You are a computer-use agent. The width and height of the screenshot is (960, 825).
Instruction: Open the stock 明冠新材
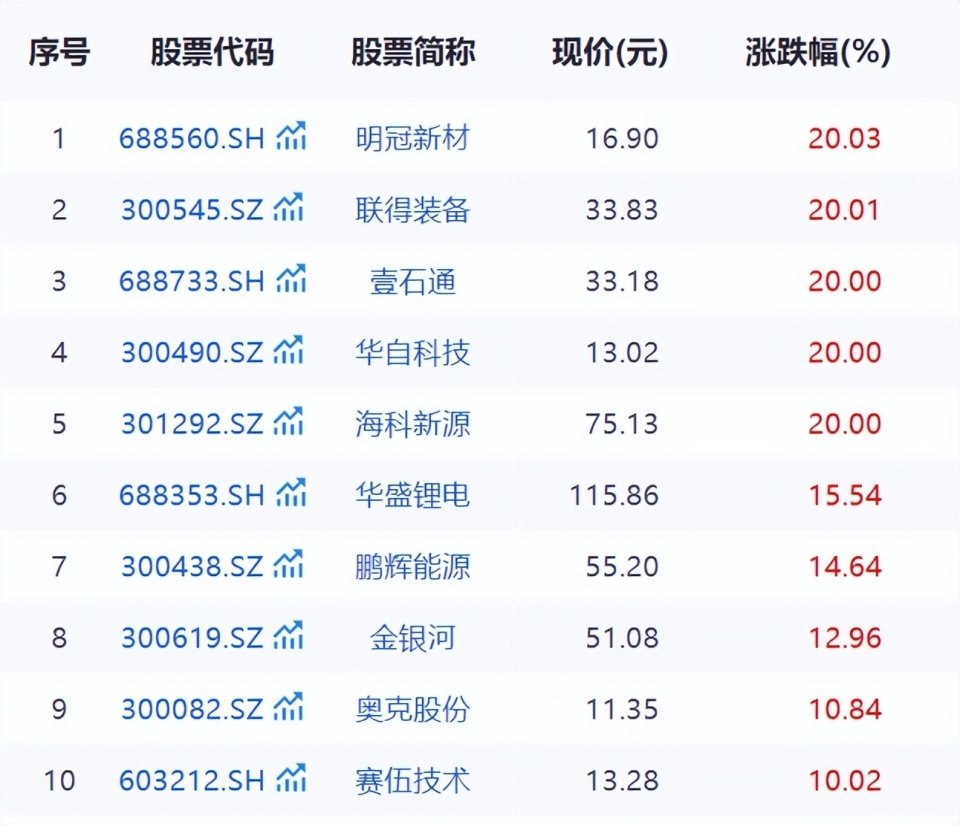tap(413, 139)
